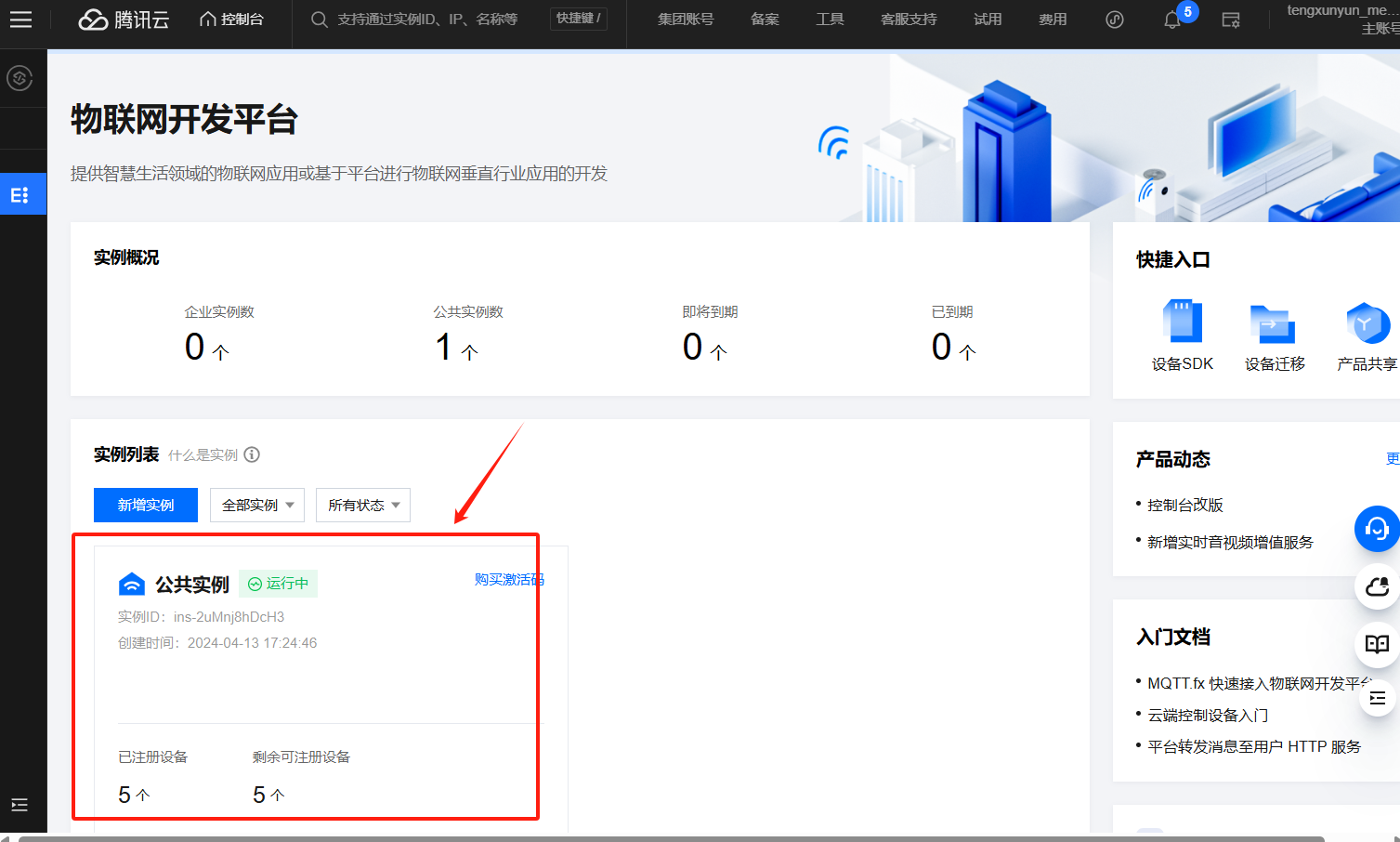
Task: Click the info icon beside 什么是实例
Action: pos(252,454)
